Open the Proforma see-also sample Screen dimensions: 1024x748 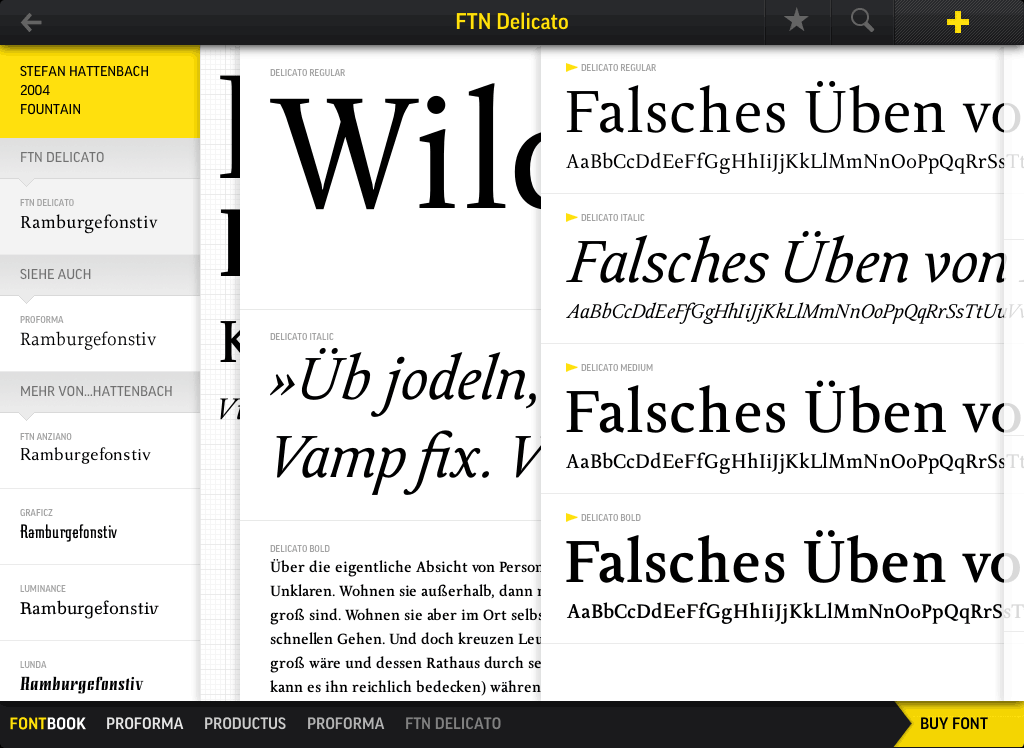[100, 333]
